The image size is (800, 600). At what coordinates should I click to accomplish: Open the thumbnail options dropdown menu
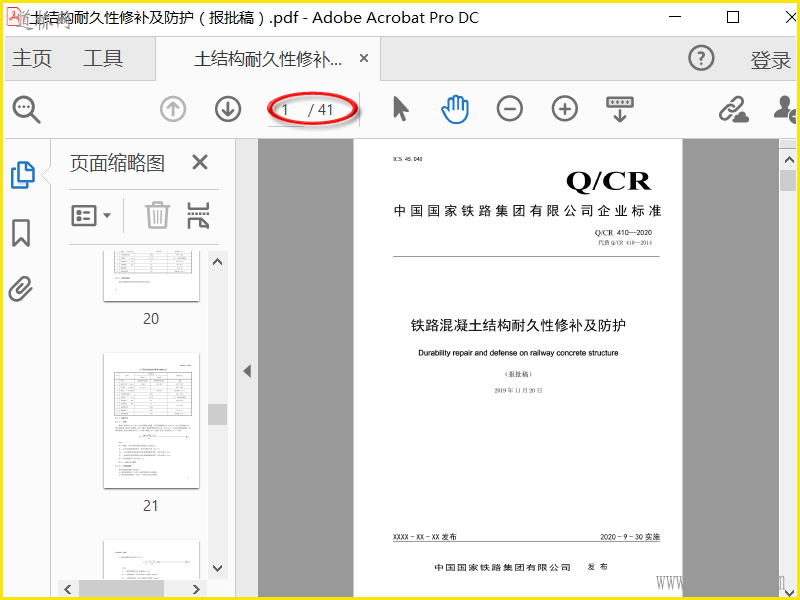(x=91, y=215)
